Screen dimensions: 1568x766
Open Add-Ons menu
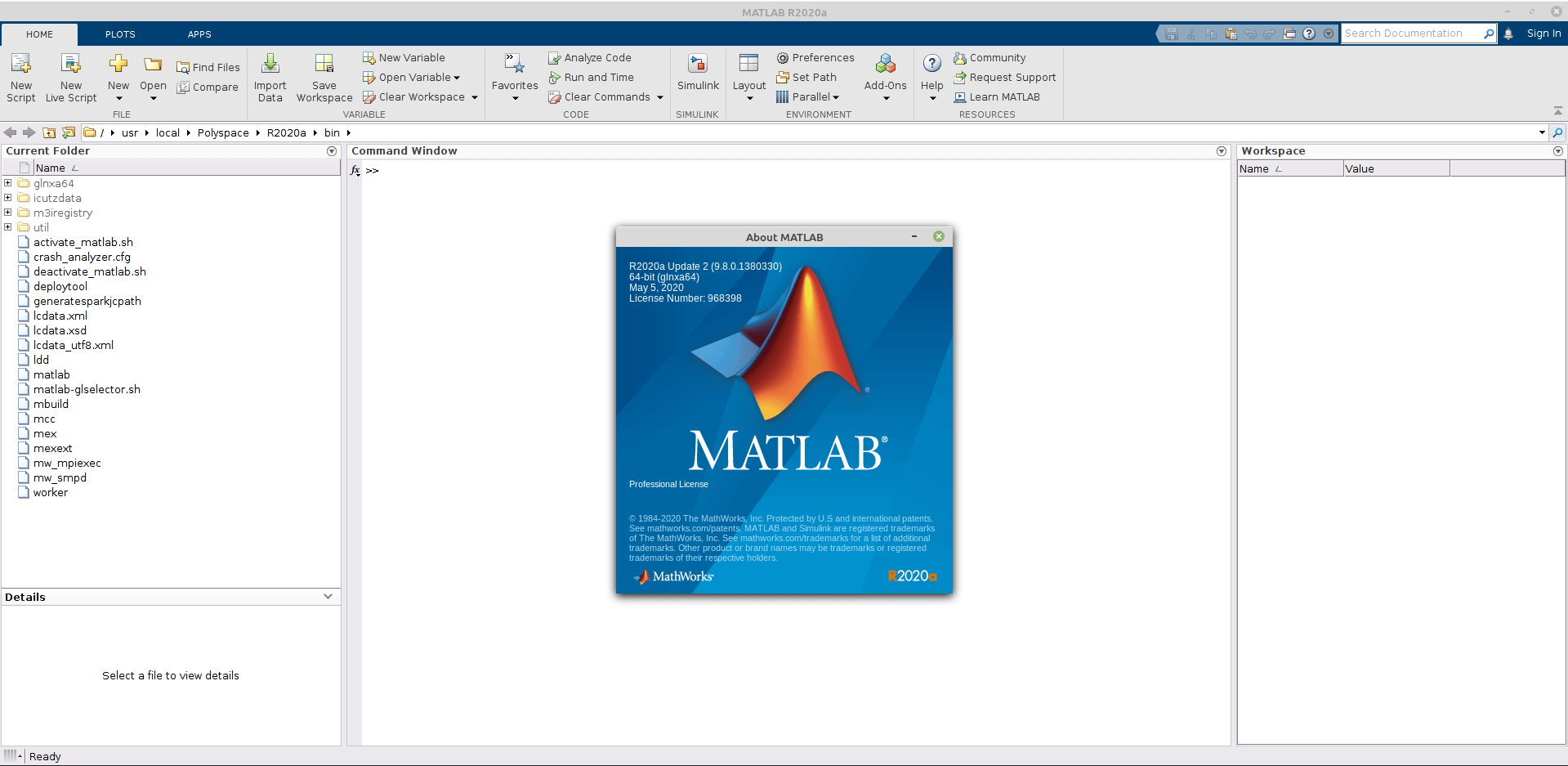coord(886,78)
